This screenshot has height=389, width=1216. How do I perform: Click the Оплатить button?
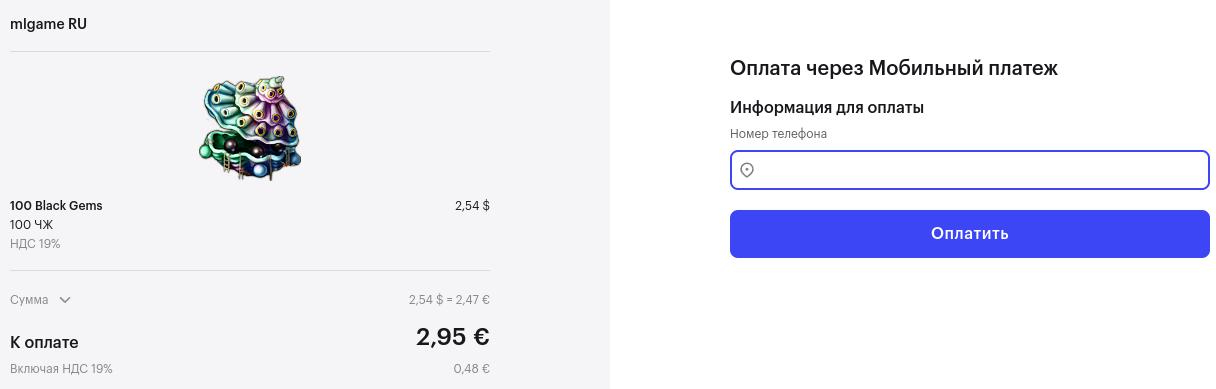coord(970,234)
